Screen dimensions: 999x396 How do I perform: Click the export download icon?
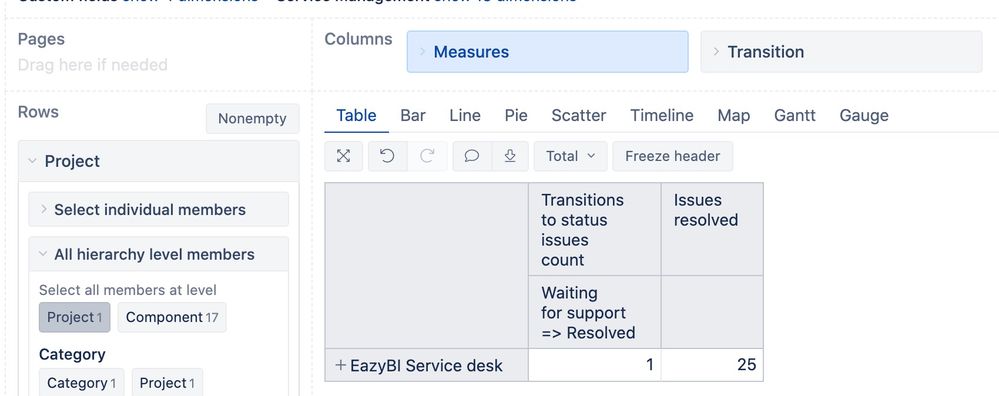[x=510, y=156]
